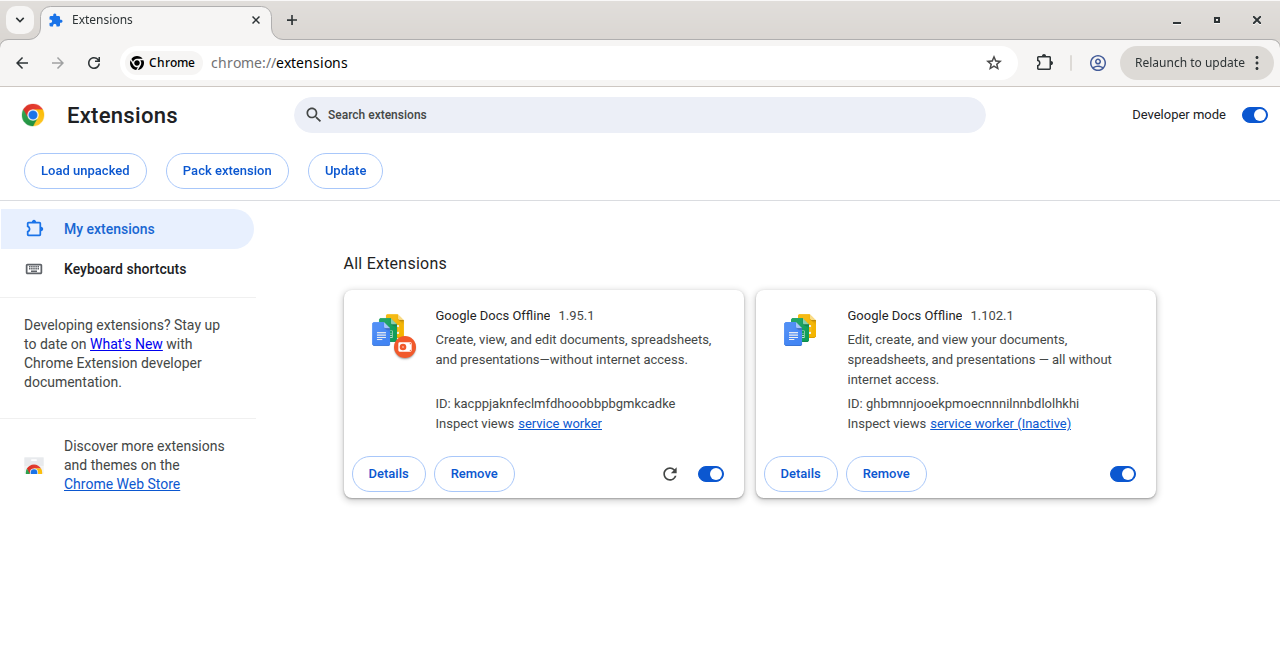Remove Google Docs Offline 1.95.1
1280x670 pixels.
[x=474, y=474]
